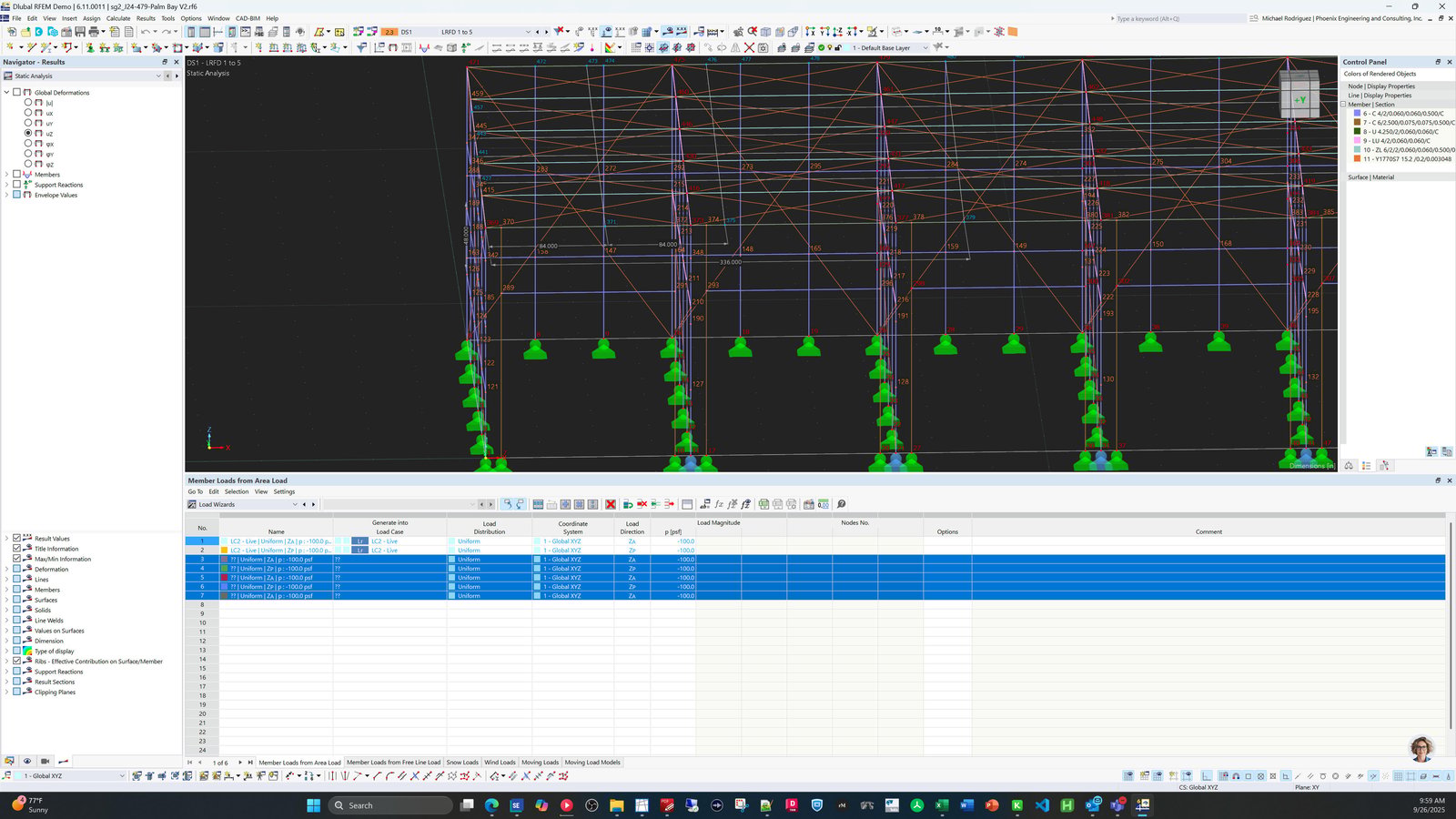The height and width of the screenshot is (819, 1456).
Task: Switch to the Snow Loads tab
Action: [x=462, y=763]
